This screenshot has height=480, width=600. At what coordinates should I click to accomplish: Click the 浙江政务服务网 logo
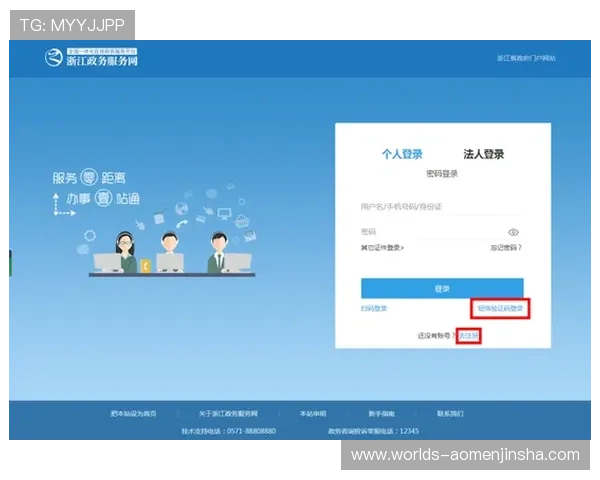tap(91, 57)
